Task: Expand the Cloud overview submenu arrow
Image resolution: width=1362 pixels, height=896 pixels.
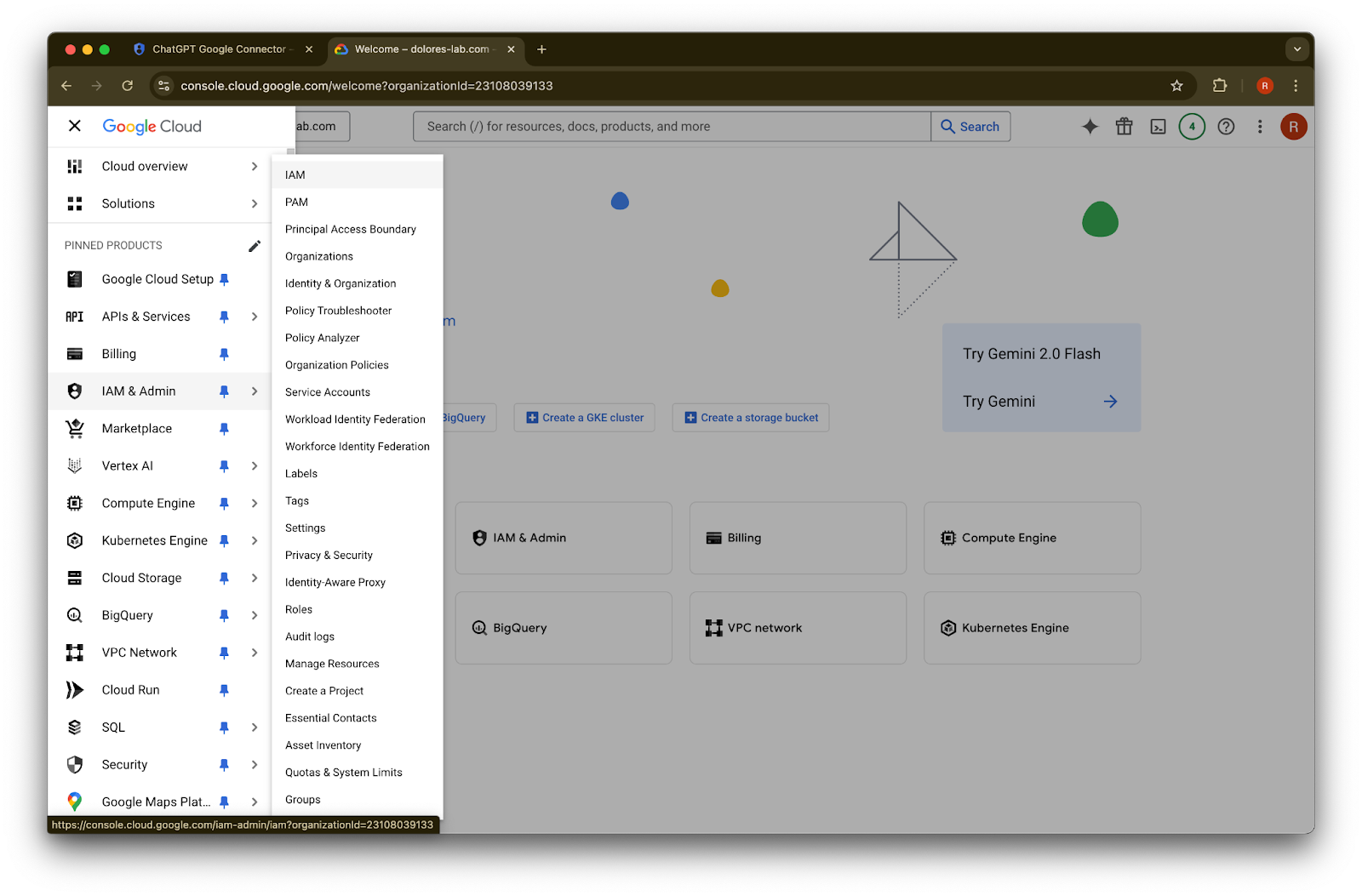Action: click(255, 167)
